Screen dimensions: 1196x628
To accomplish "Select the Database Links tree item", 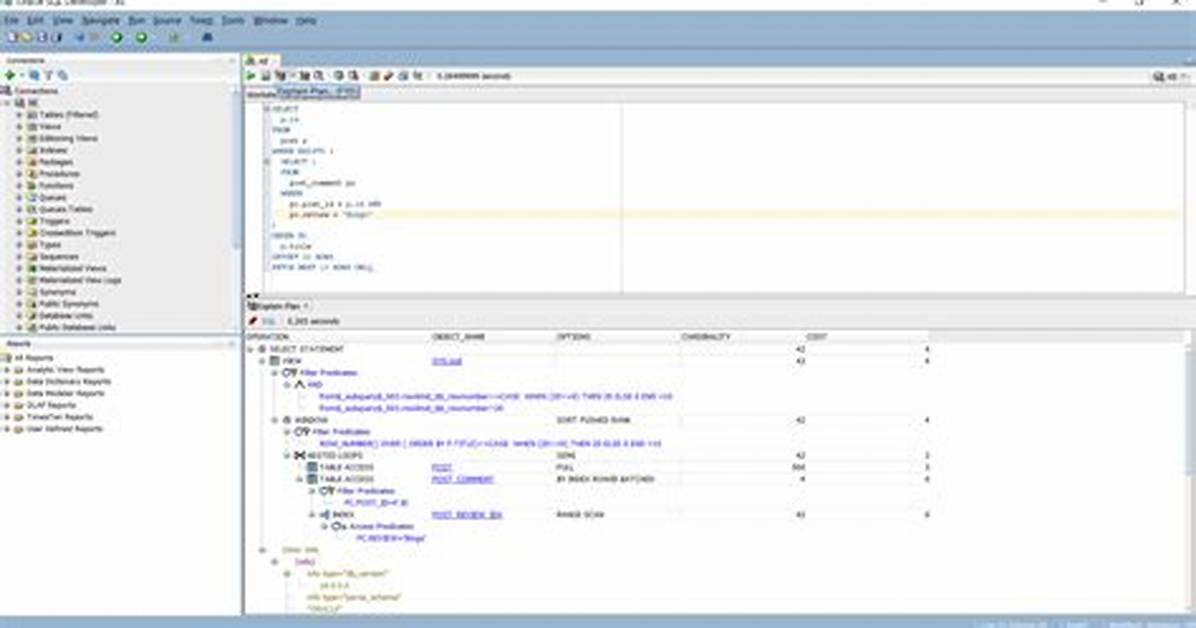I will [x=66, y=316].
